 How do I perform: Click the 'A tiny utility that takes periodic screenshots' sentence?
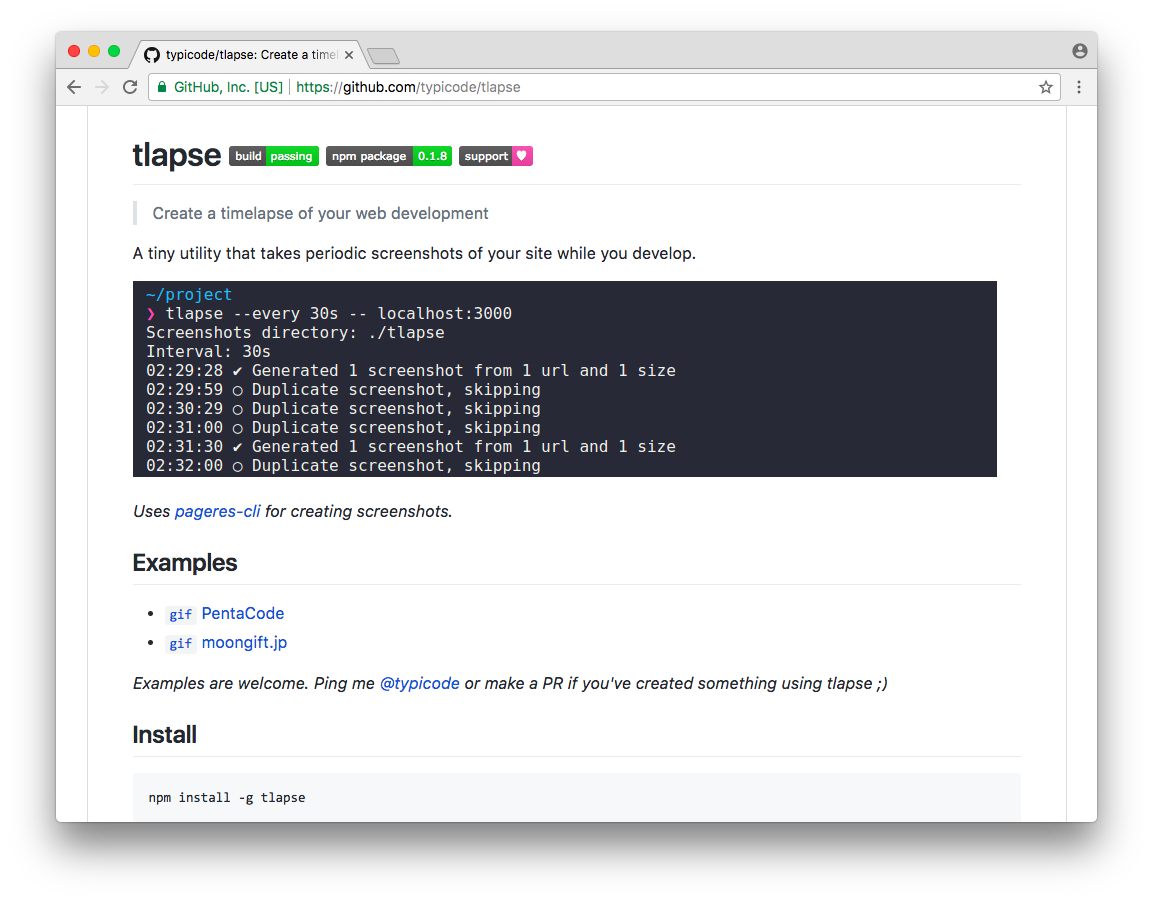(x=414, y=254)
